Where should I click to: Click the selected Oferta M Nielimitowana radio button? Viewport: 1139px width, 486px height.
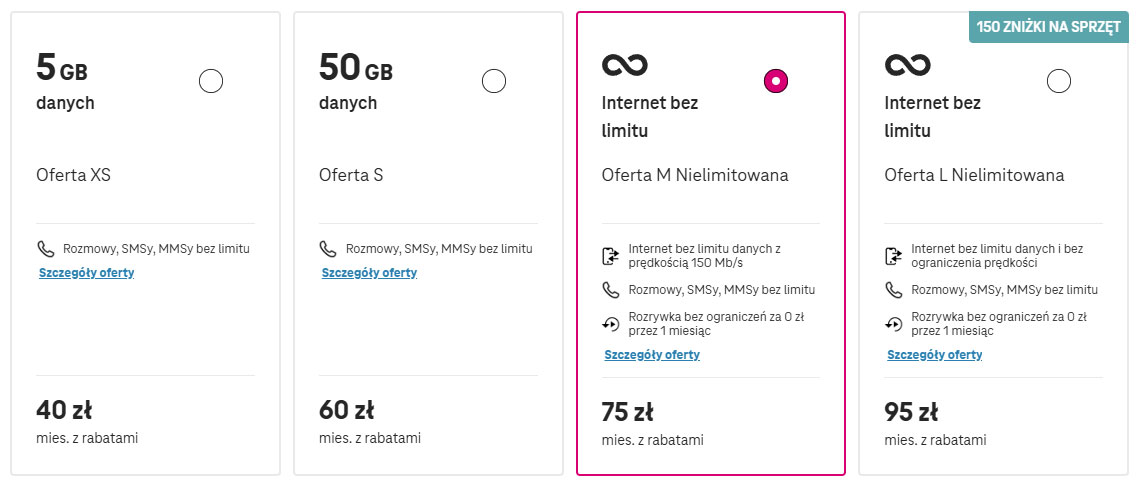click(776, 81)
